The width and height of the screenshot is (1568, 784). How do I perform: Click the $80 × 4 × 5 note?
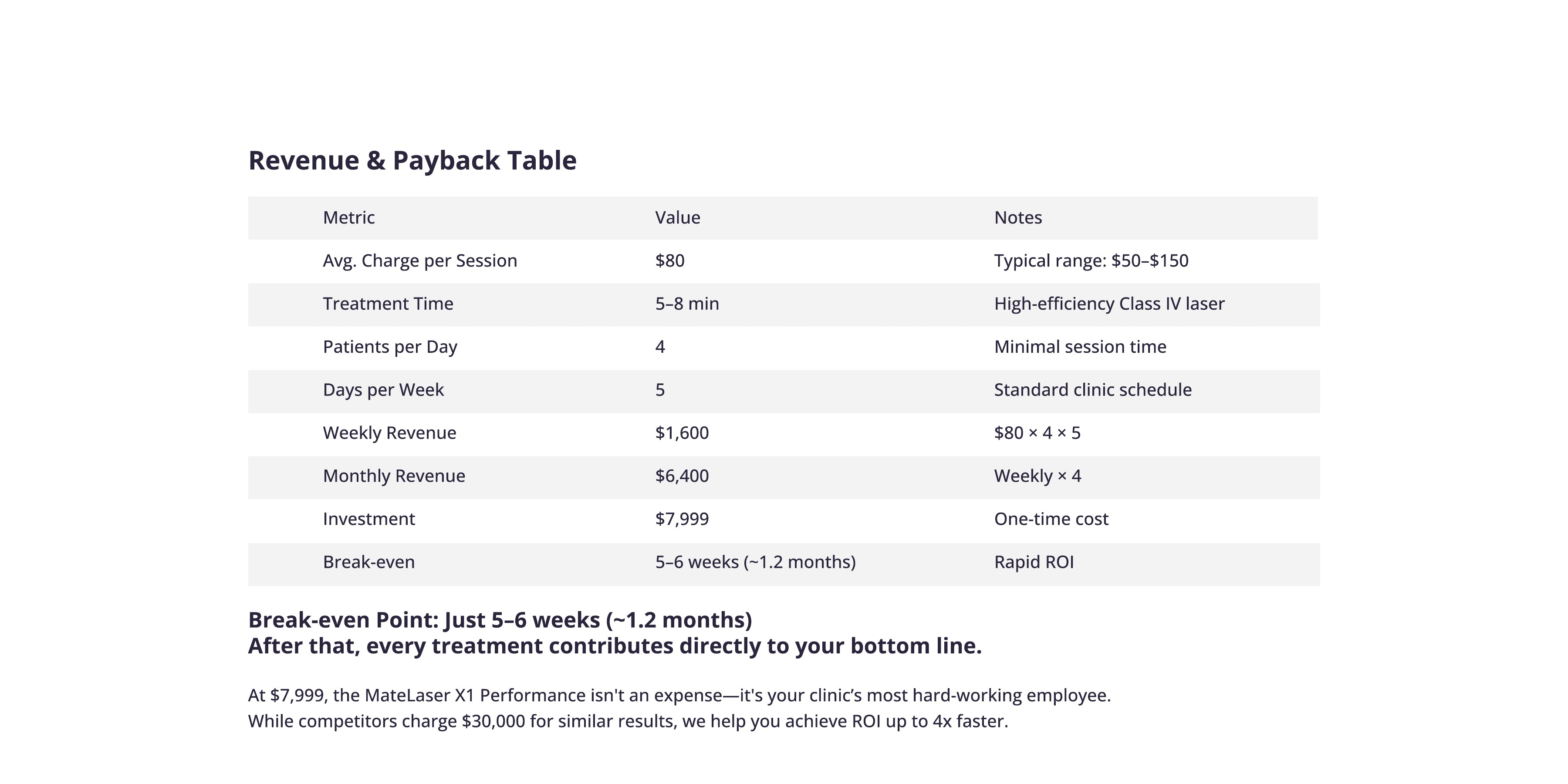[x=1037, y=433]
